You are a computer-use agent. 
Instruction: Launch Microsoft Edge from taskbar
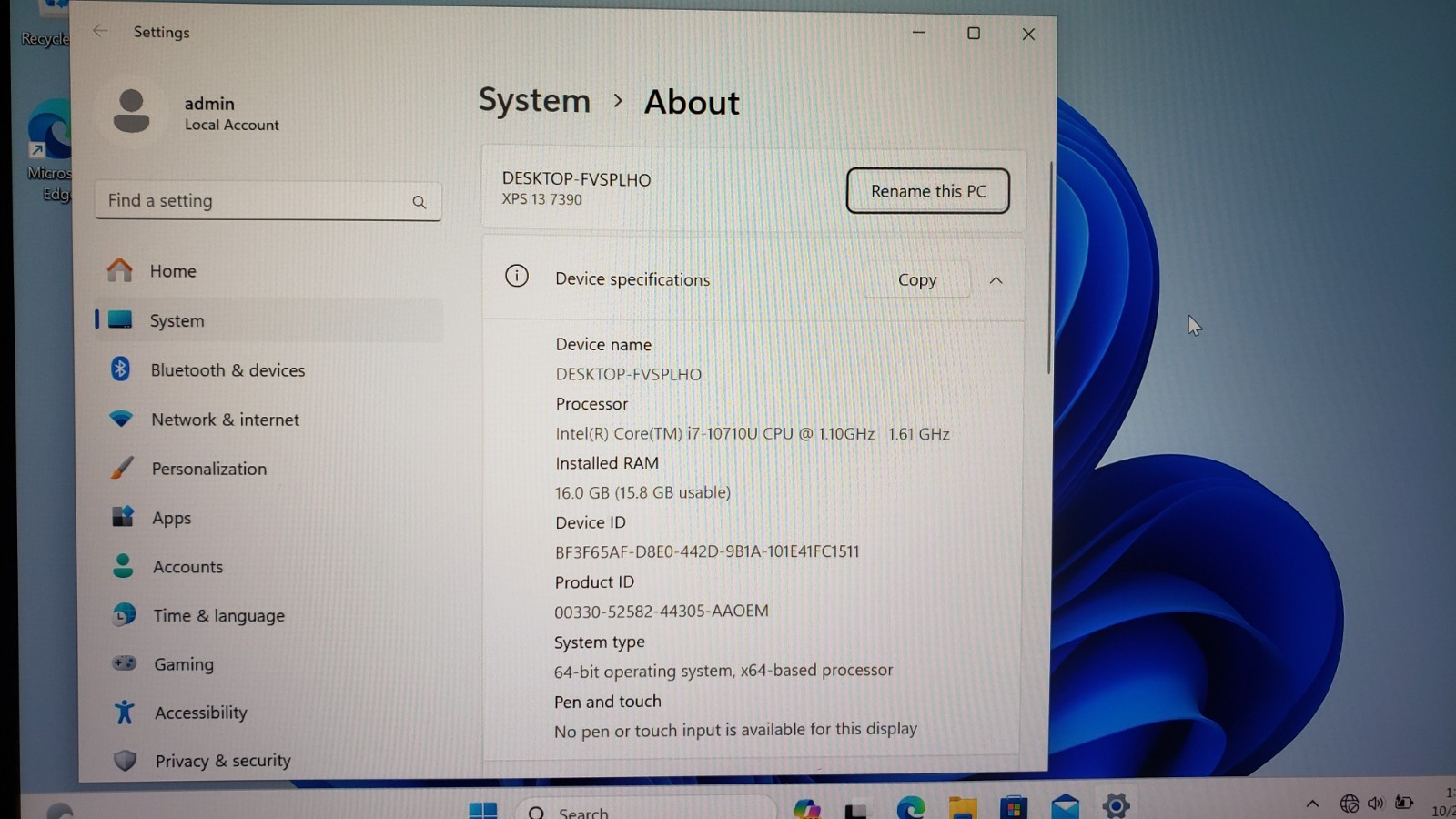[911, 807]
